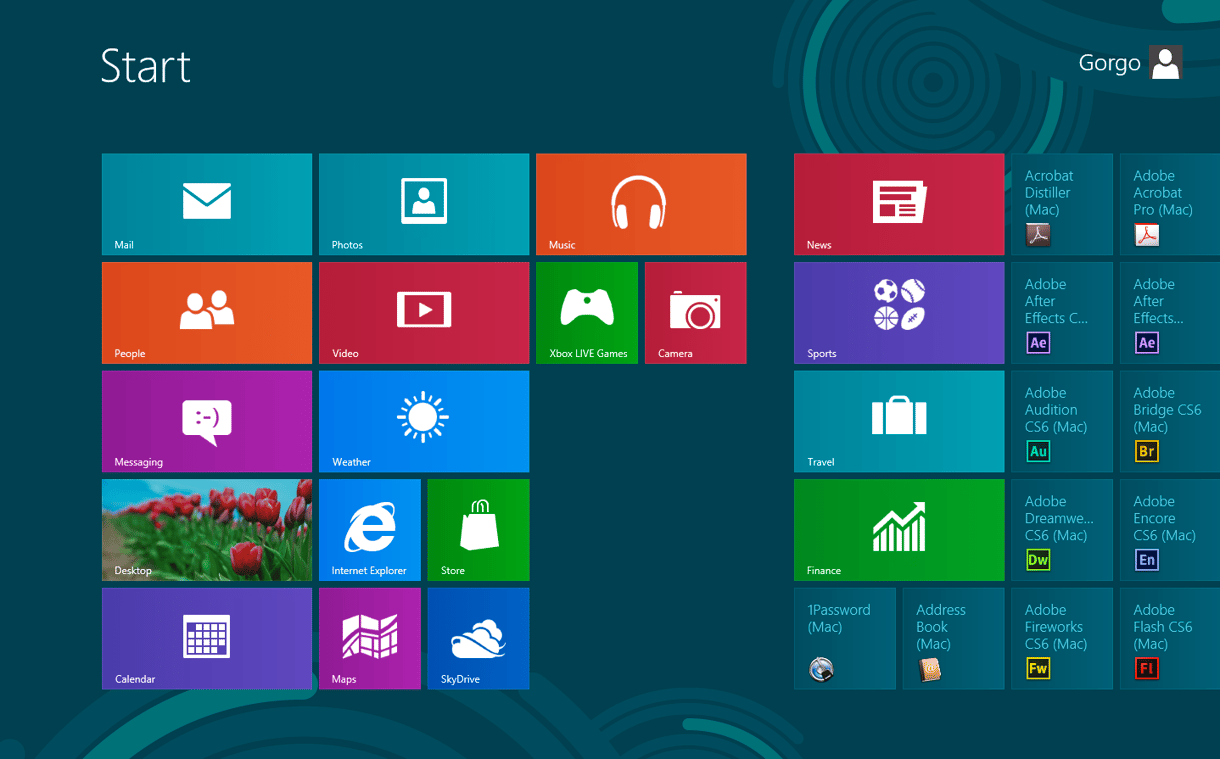Screen dimensions: 1220x759
Task: Launch the Maps tile
Action: coord(370,638)
